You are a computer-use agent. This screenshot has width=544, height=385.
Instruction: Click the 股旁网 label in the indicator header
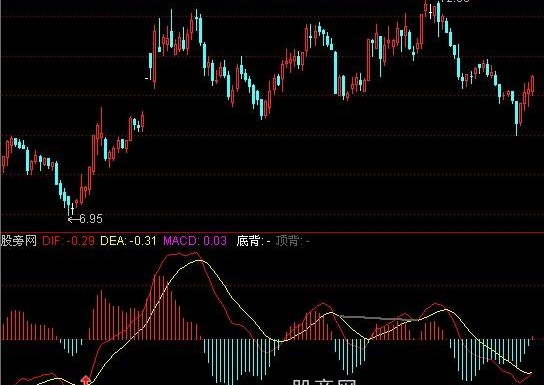[x=19, y=241]
